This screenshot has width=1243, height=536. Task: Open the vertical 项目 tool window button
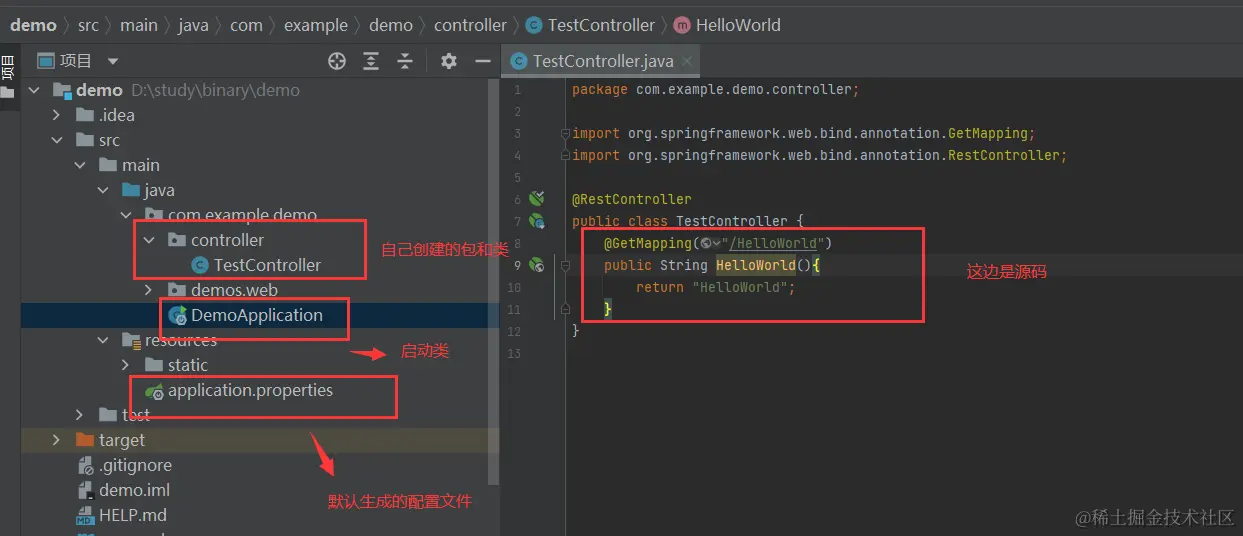(x=9, y=77)
